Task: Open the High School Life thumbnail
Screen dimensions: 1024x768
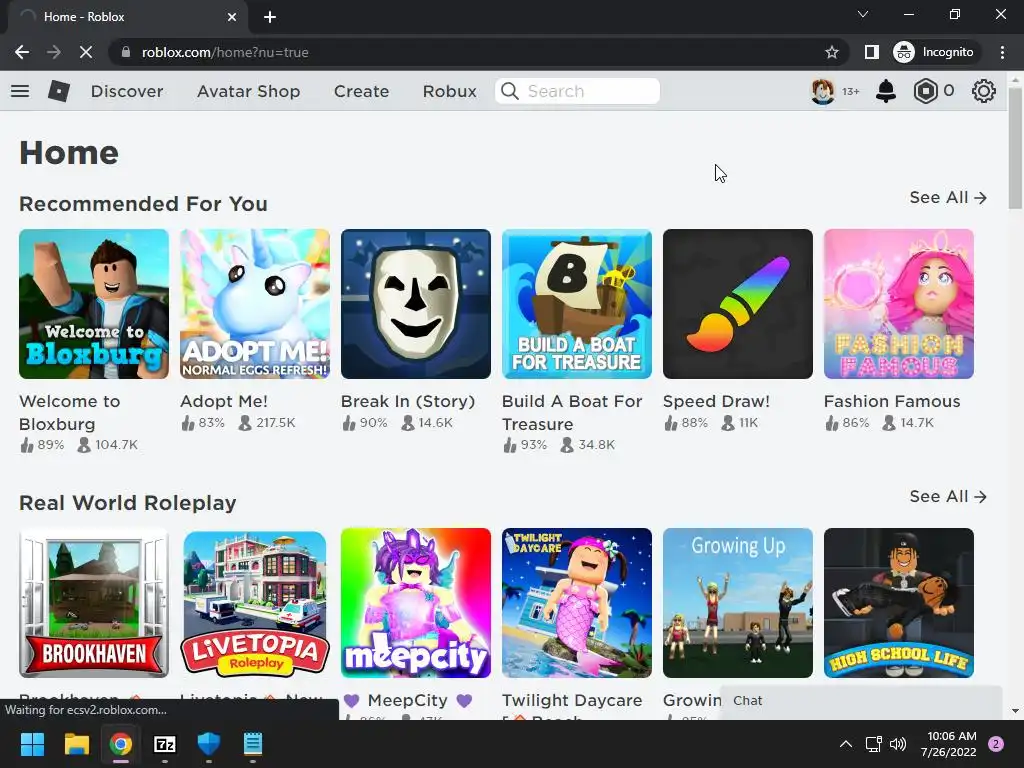Action: [899, 603]
